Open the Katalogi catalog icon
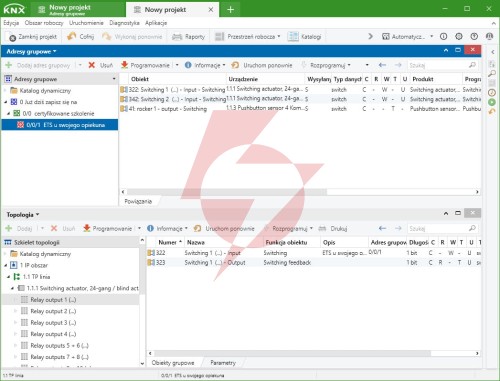This screenshot has height=381, width=500. (x=293, y=37)
